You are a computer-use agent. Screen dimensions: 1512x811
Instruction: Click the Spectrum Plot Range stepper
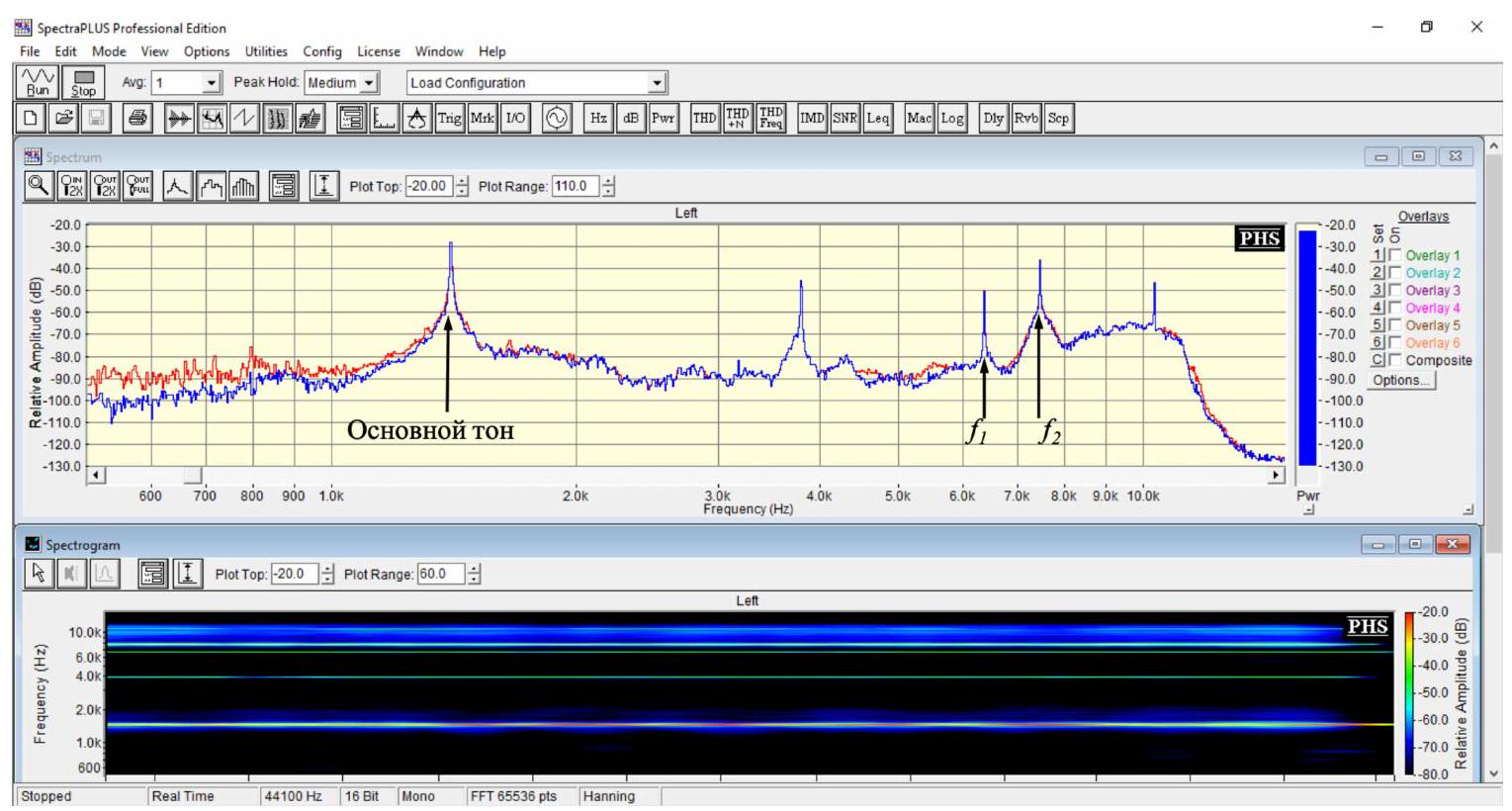click(608, 186)
